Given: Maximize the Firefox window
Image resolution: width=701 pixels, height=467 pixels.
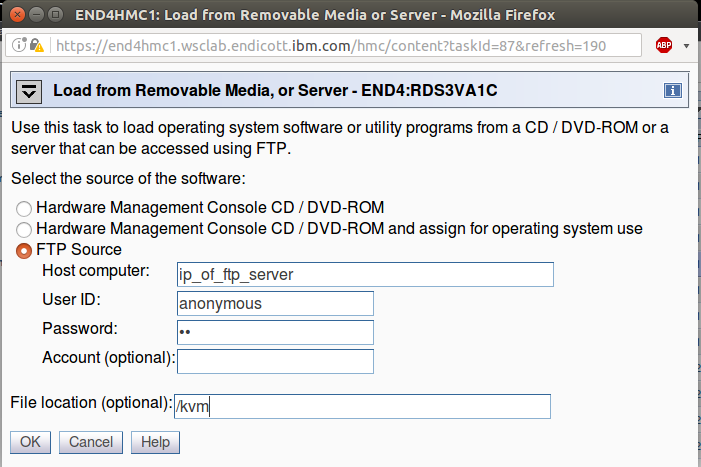Looking at the screenshot, I should [x=56, y=14].
